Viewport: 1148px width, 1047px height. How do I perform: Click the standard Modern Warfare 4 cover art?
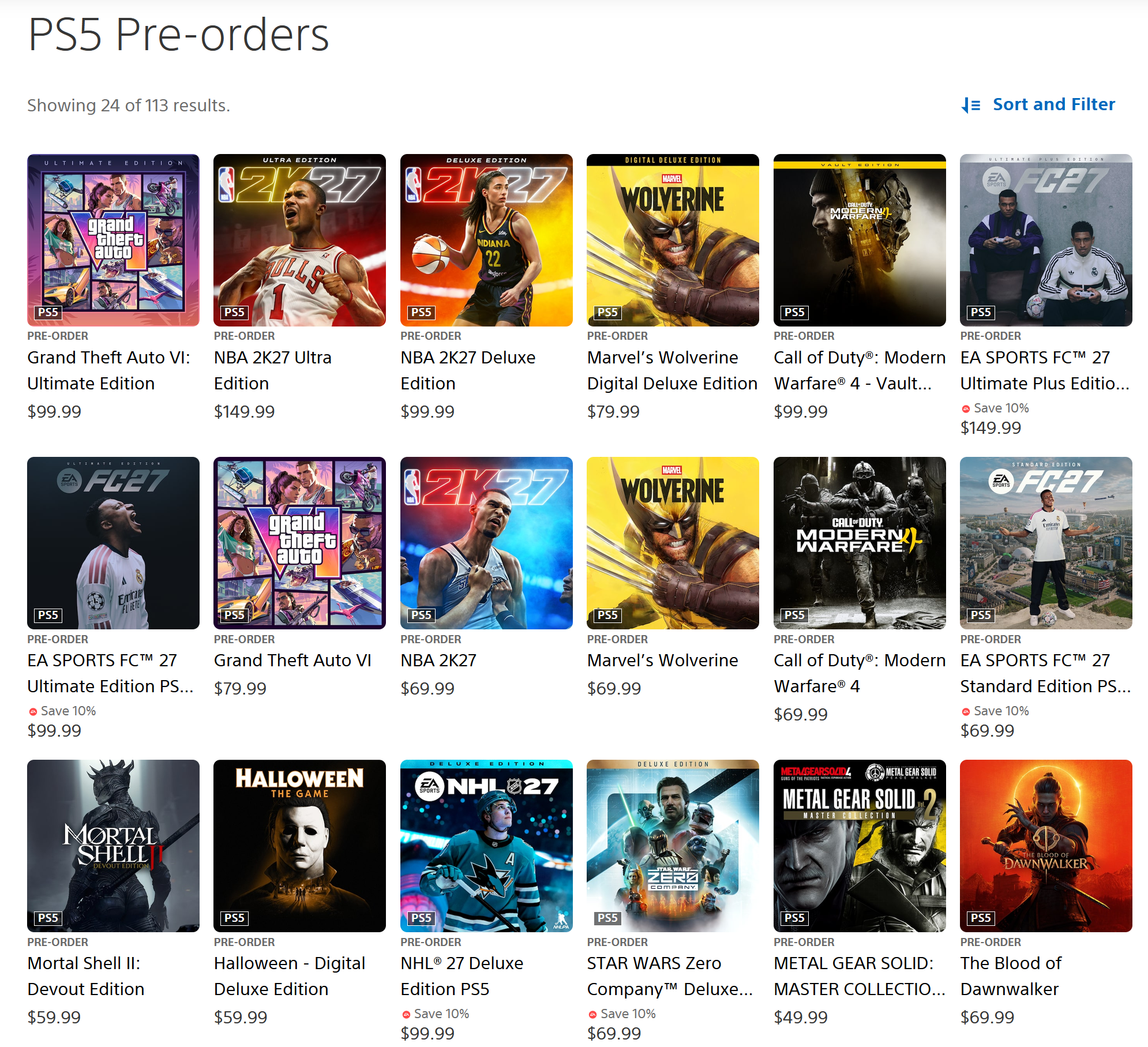(x=860, y=543)
